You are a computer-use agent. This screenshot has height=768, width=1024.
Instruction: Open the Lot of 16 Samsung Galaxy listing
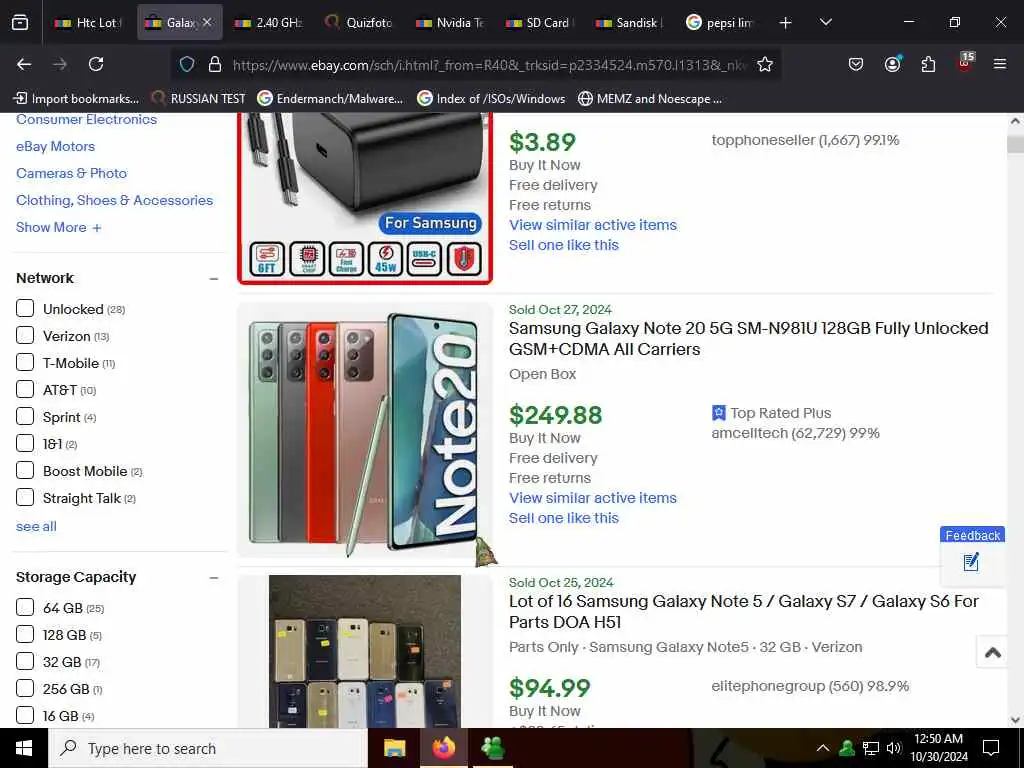(x=744, y=611)
